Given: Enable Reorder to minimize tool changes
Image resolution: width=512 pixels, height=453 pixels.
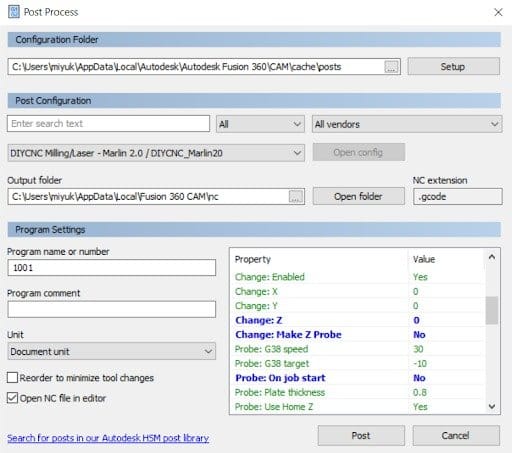Looking at the screenshot, I should pos(13,378).
